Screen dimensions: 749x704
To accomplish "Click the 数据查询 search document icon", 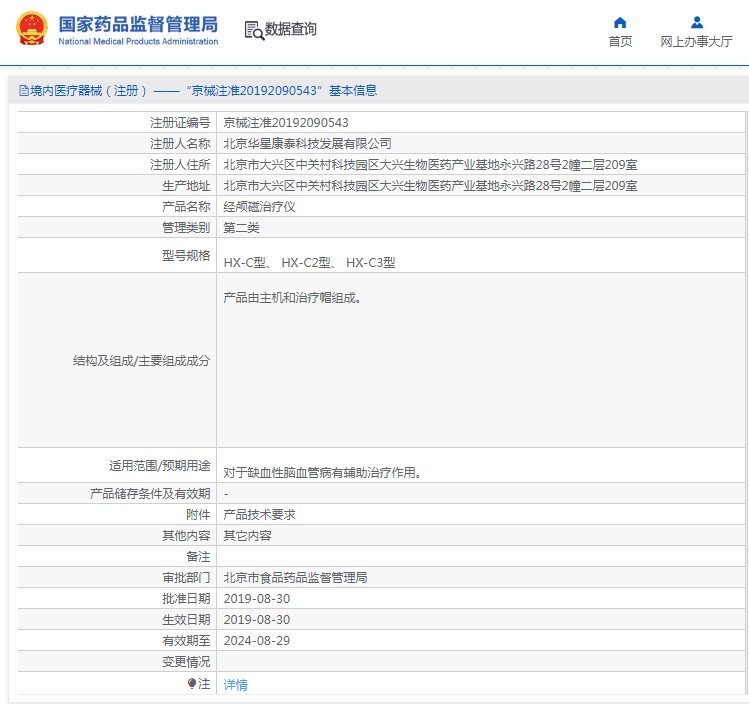I will click(x=254, y=30).
